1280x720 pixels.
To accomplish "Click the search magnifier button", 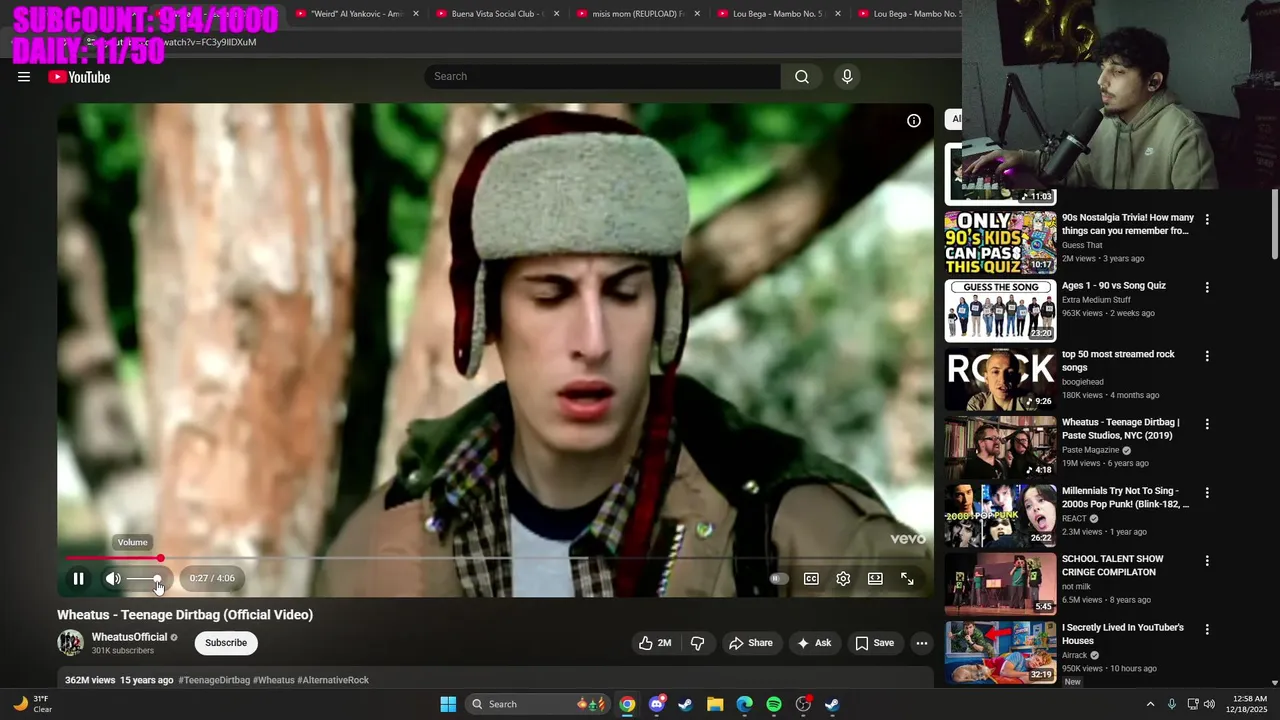I will (802, 77).
